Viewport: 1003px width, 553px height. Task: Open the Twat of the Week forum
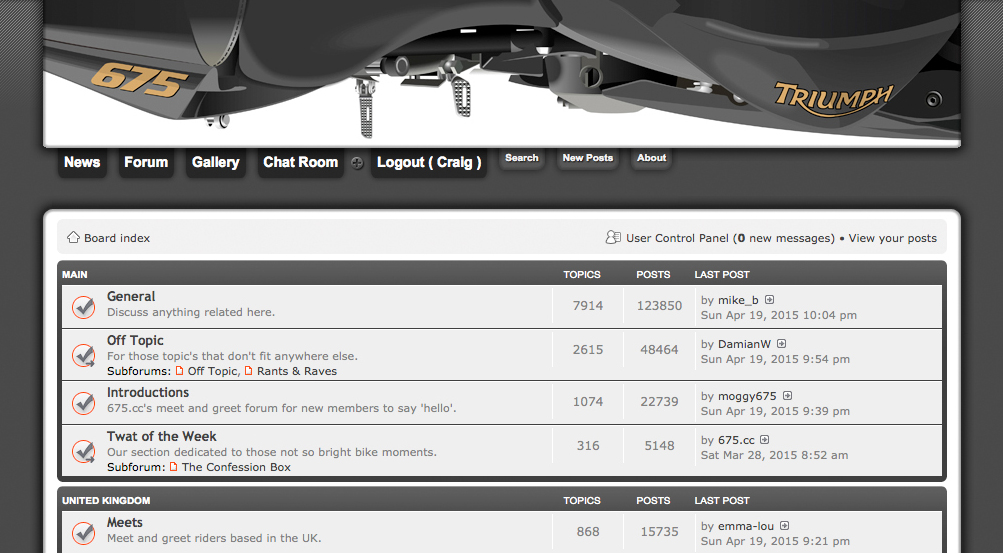point(162,436)
